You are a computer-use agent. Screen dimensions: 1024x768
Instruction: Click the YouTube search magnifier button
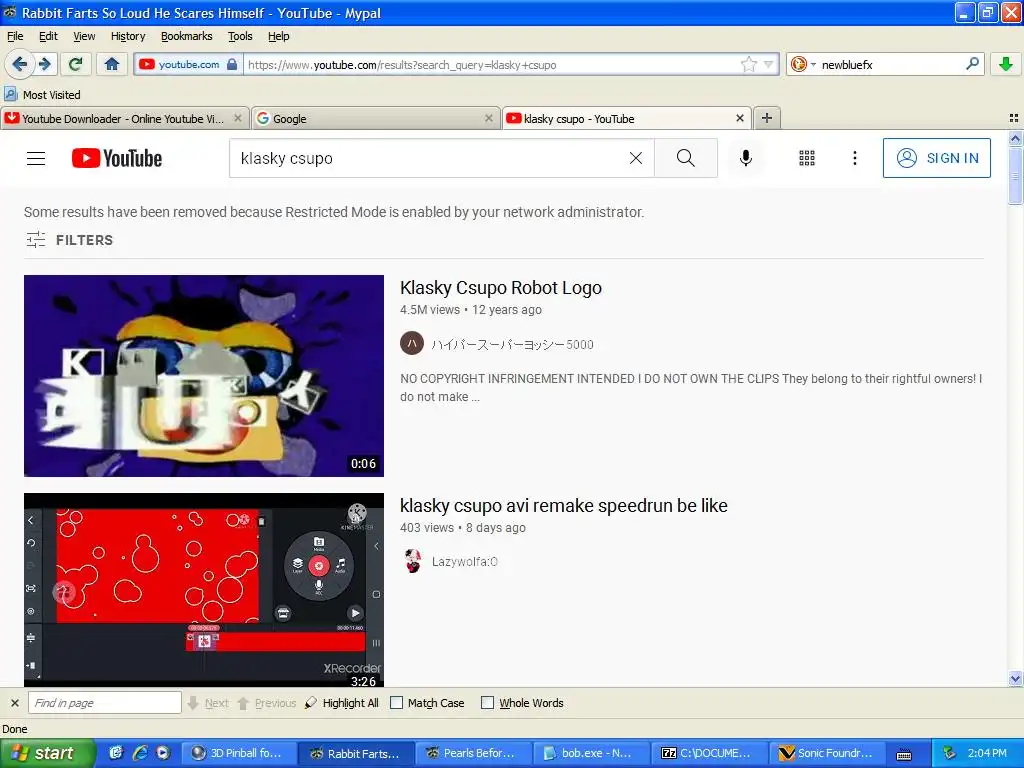pos(686,158)
